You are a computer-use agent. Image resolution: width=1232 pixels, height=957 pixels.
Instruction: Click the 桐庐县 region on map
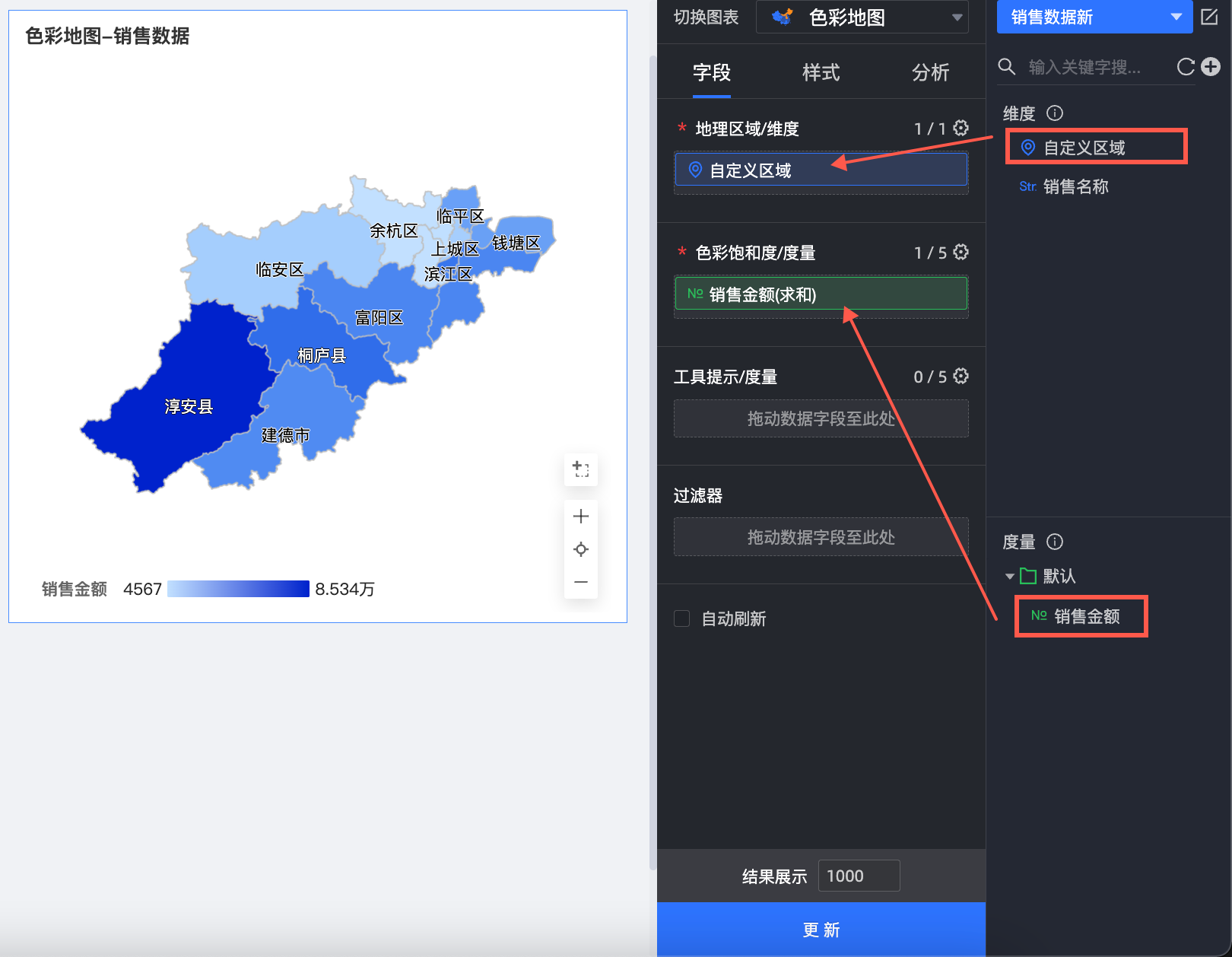click(x=322, y=355)
